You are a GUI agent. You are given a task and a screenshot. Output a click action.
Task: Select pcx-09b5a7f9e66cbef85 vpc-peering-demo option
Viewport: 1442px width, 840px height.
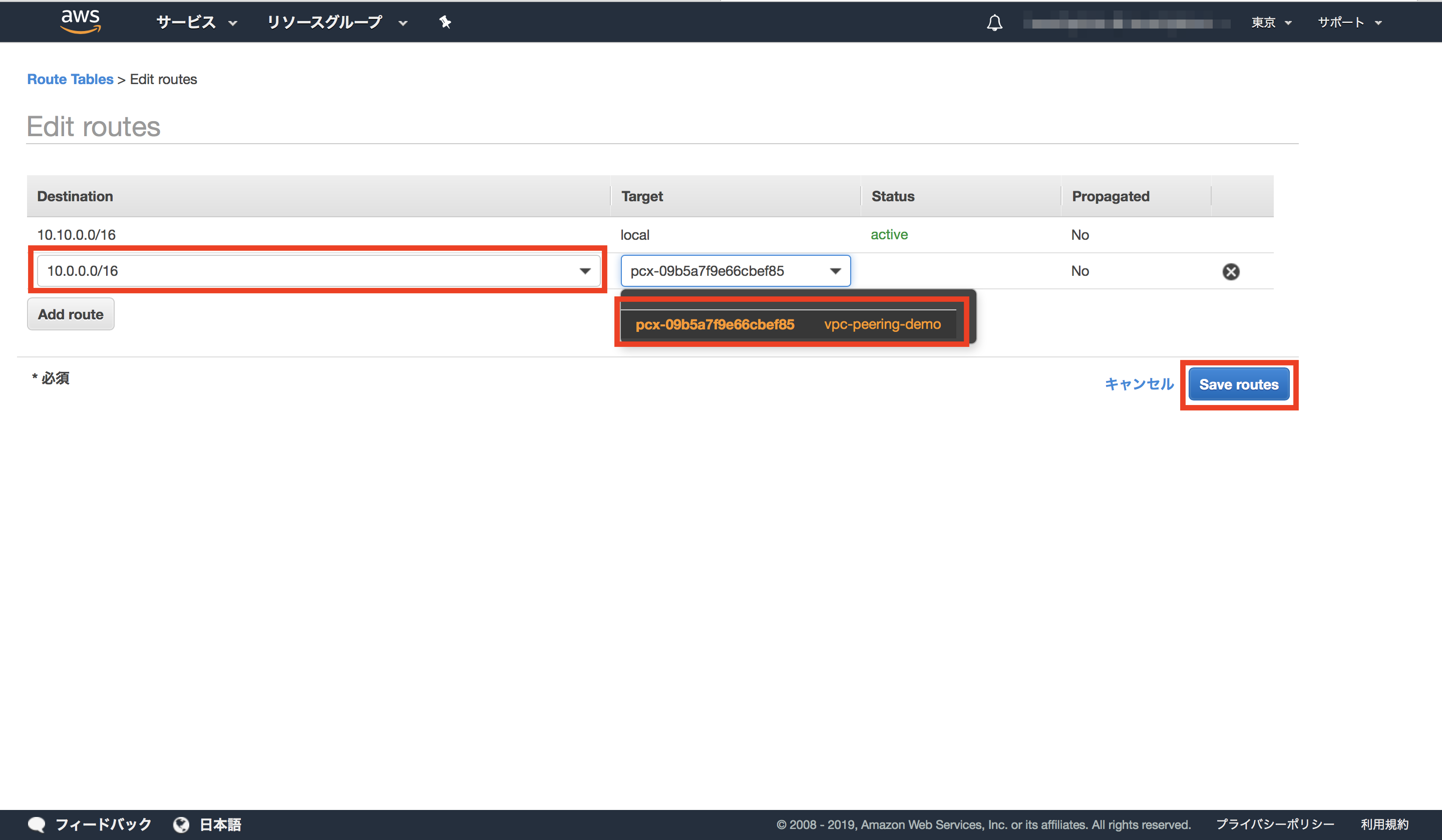click(x=788, y=324)
